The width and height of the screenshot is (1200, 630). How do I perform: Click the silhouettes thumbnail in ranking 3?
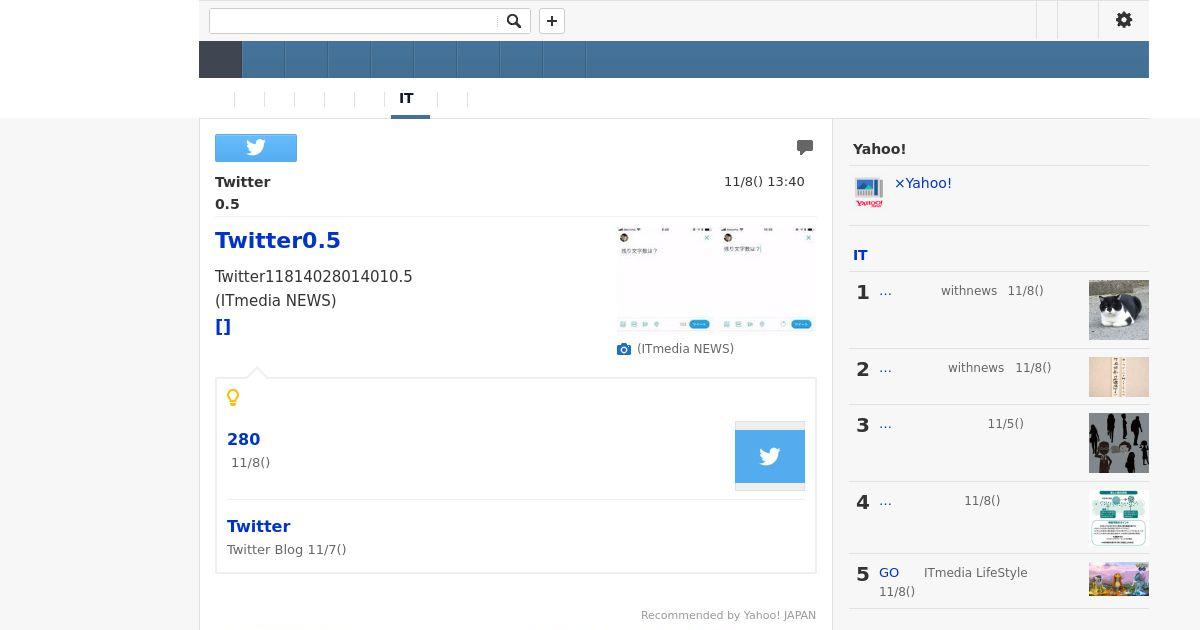(1119, 443)
